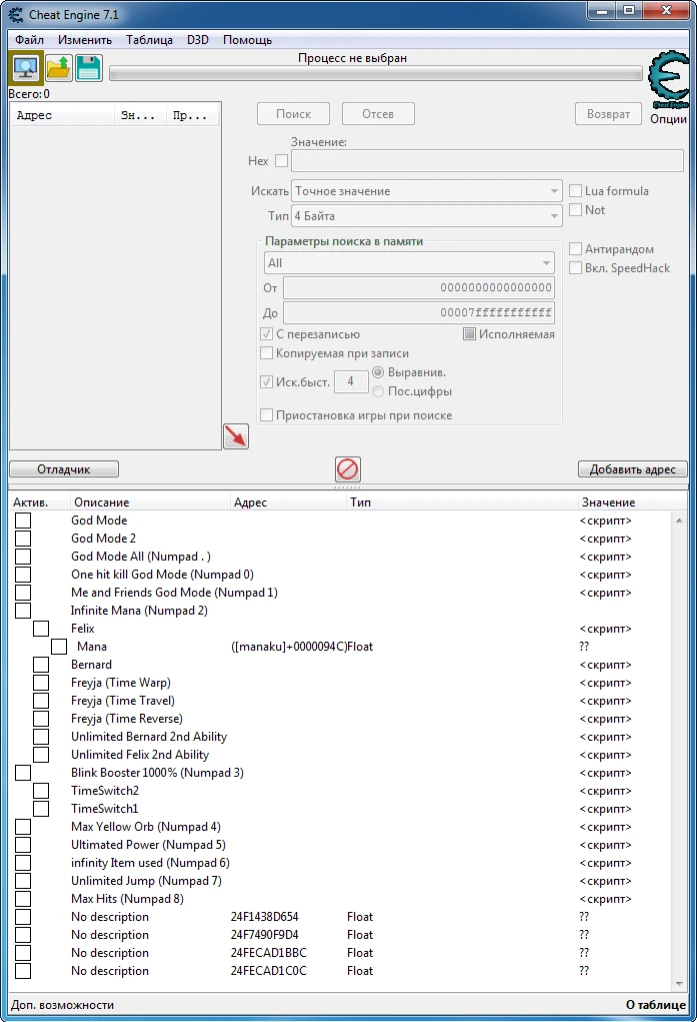The width and height of the screenshot is (697, 1022).
Task: Open cheat table folder icon
Action: point(59,68)
